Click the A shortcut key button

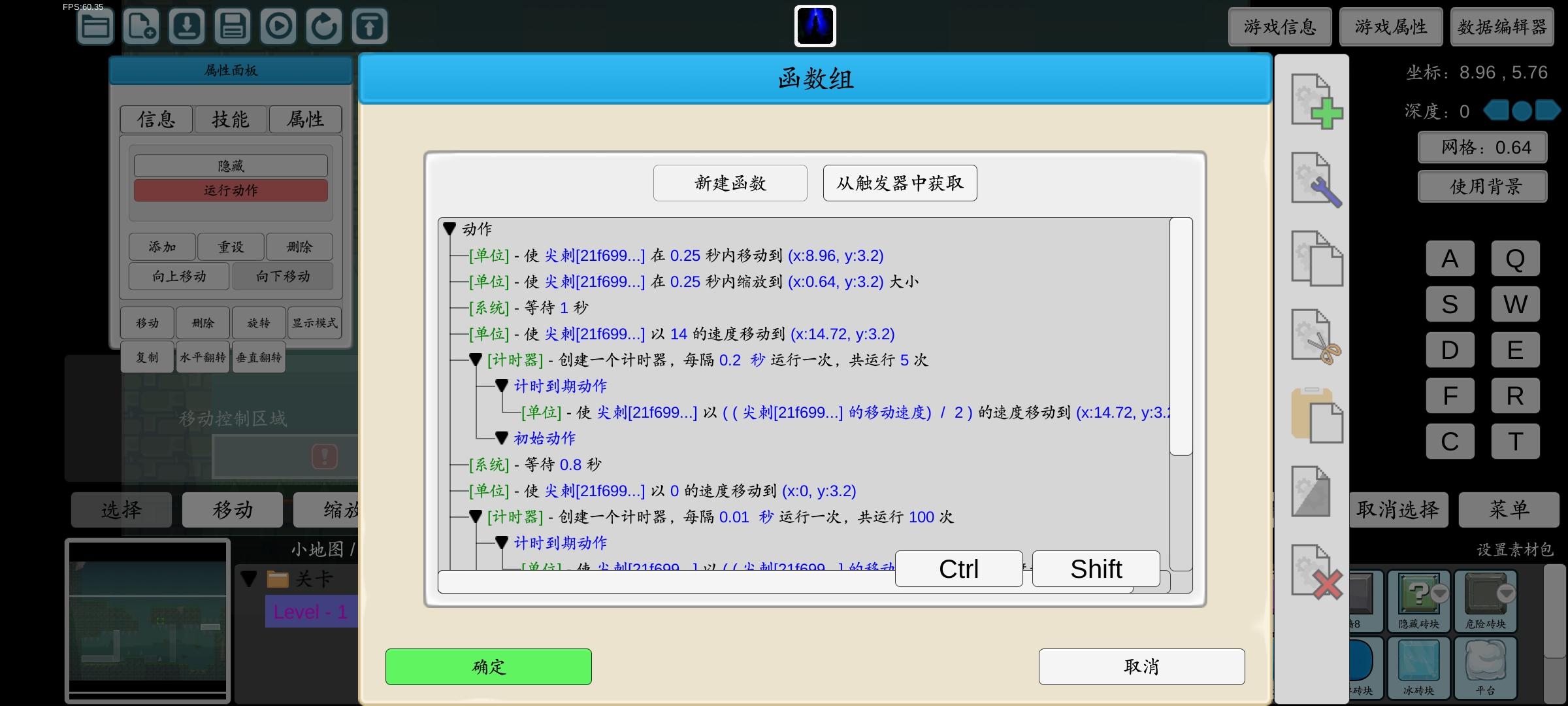pyautogui.click(x=1450, y=258)
